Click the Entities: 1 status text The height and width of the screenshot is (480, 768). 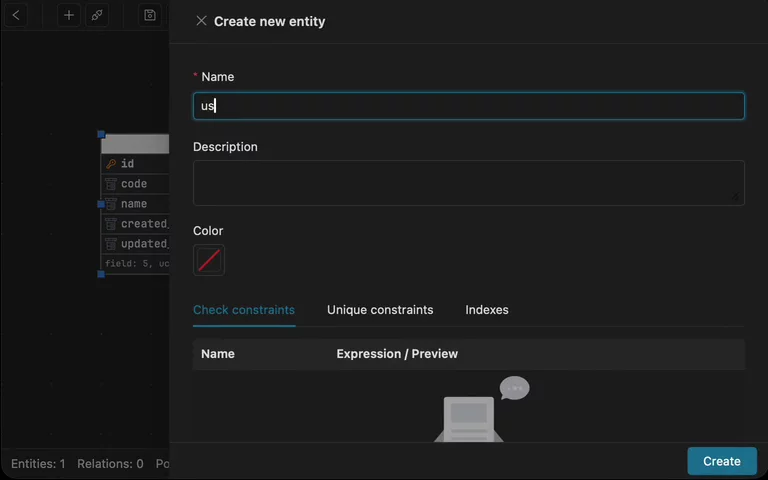(x=38, y=463)
